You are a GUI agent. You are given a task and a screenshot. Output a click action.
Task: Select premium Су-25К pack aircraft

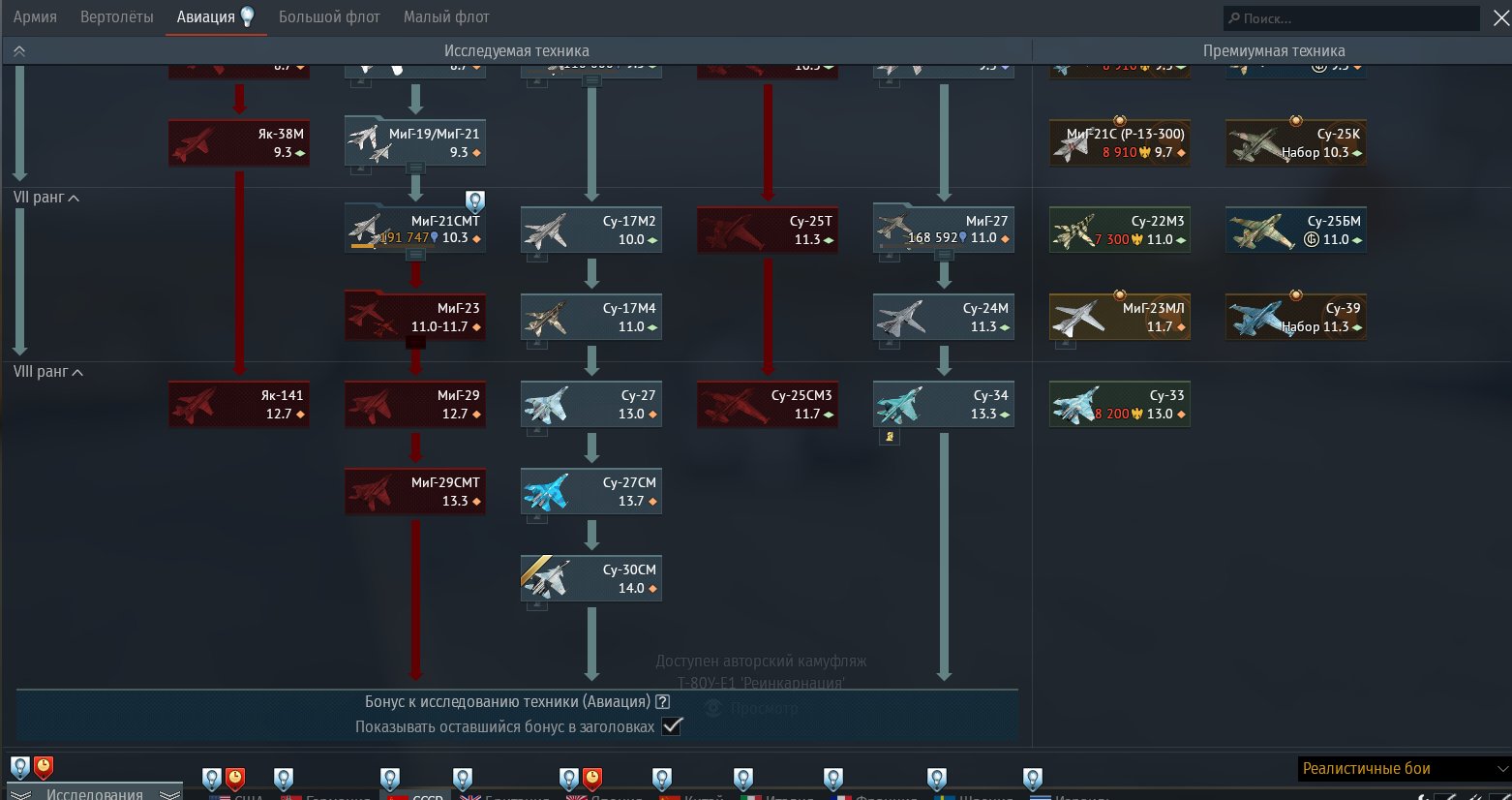[x=1296, y=142]
